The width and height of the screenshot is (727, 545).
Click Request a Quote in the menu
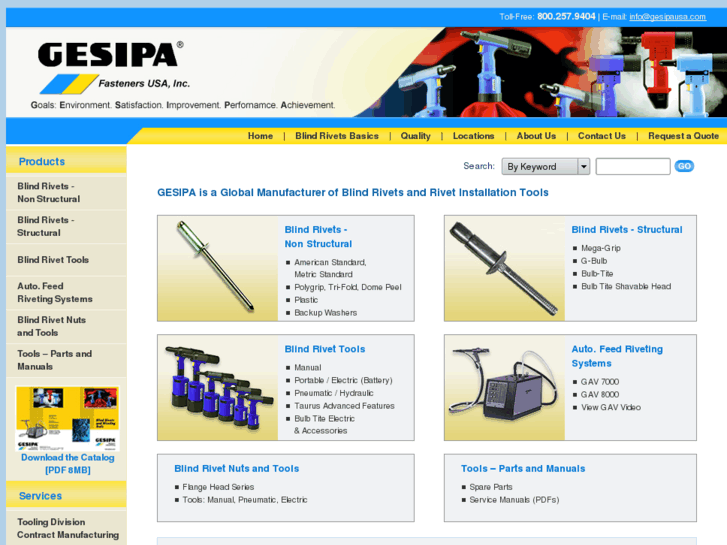click(x=683, y=136)
